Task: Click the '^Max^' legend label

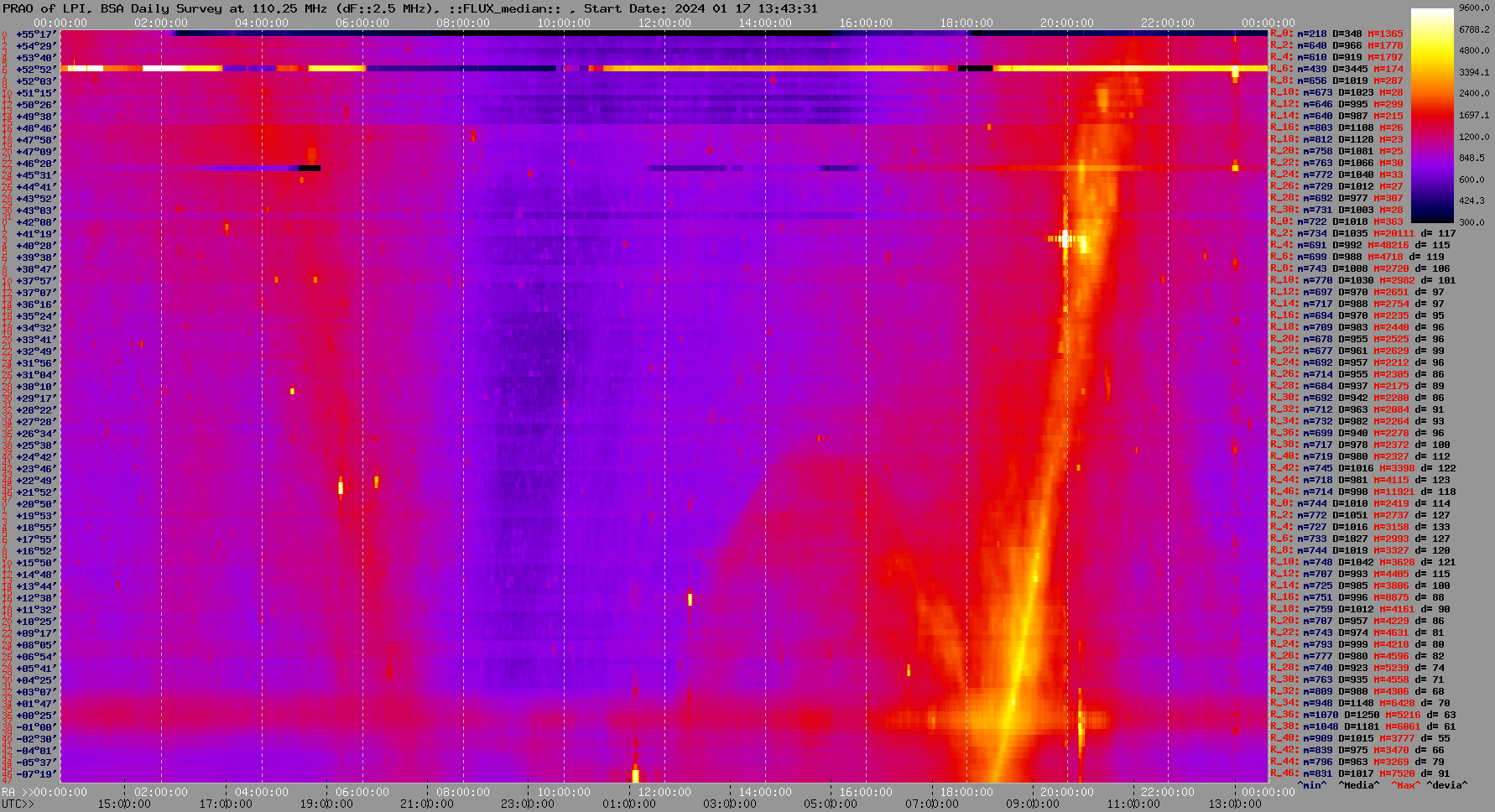Action: click(x=1407, y=785)
